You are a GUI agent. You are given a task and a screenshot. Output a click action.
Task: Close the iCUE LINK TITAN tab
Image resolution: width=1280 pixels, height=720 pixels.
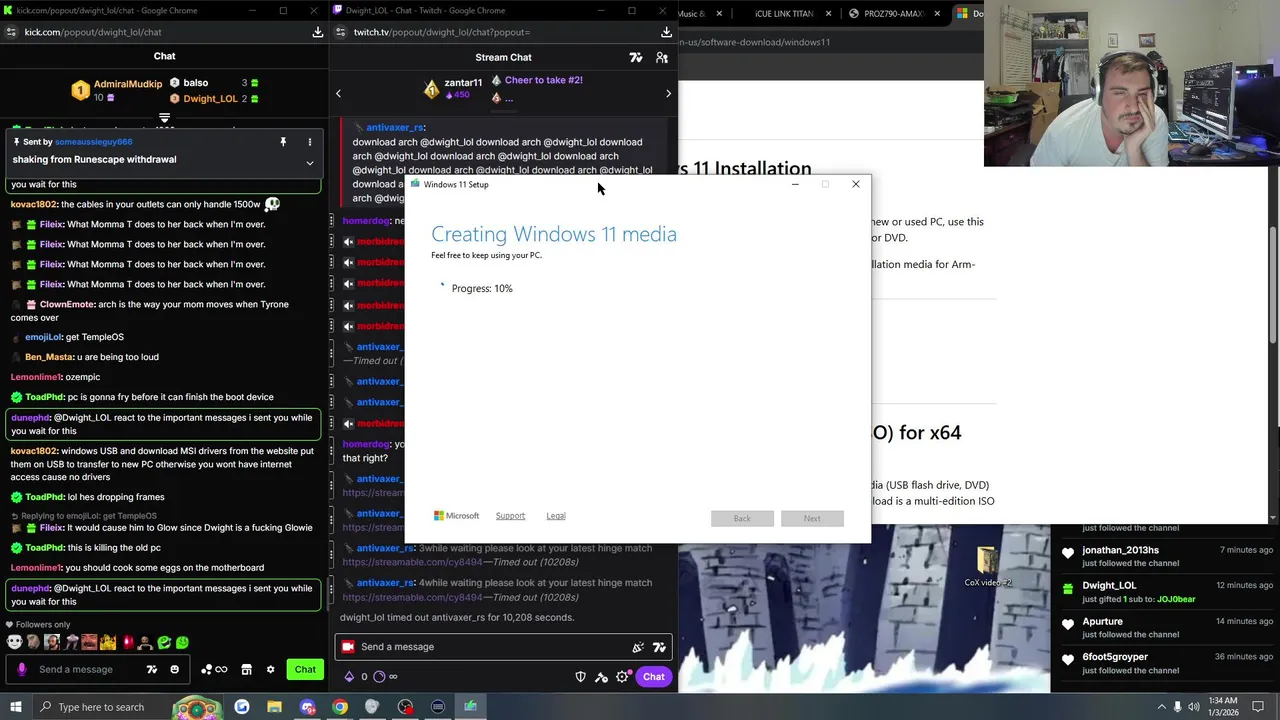828,14
